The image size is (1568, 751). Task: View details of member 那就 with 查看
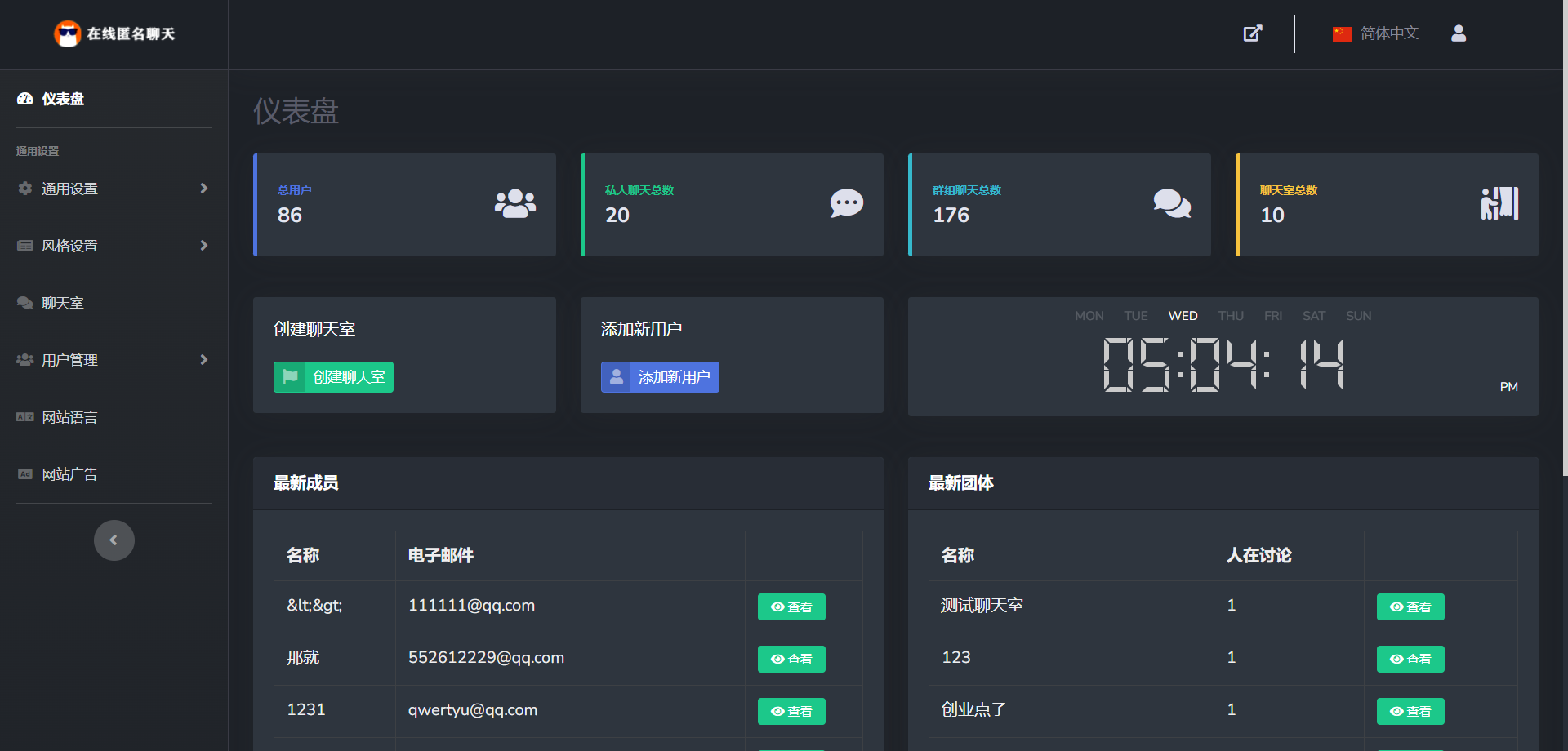pyautogui.click(x=791, y=659)
